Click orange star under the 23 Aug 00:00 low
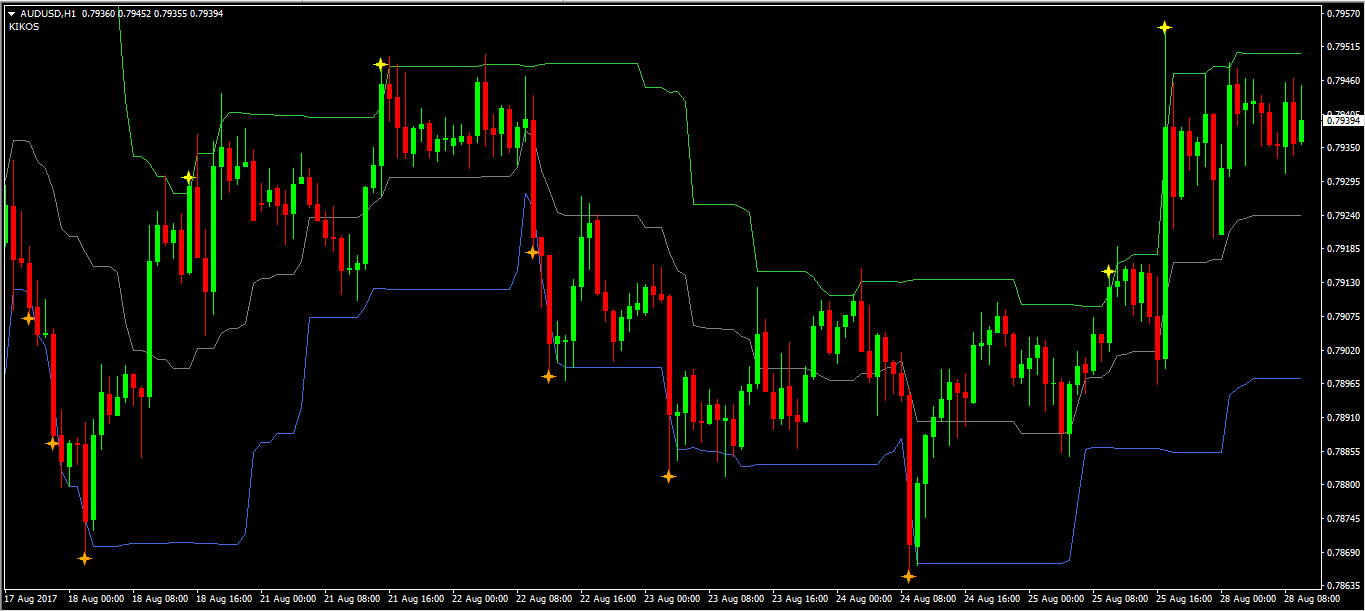Viewport: 1365px width, 611px height. (x=669, y=476)
